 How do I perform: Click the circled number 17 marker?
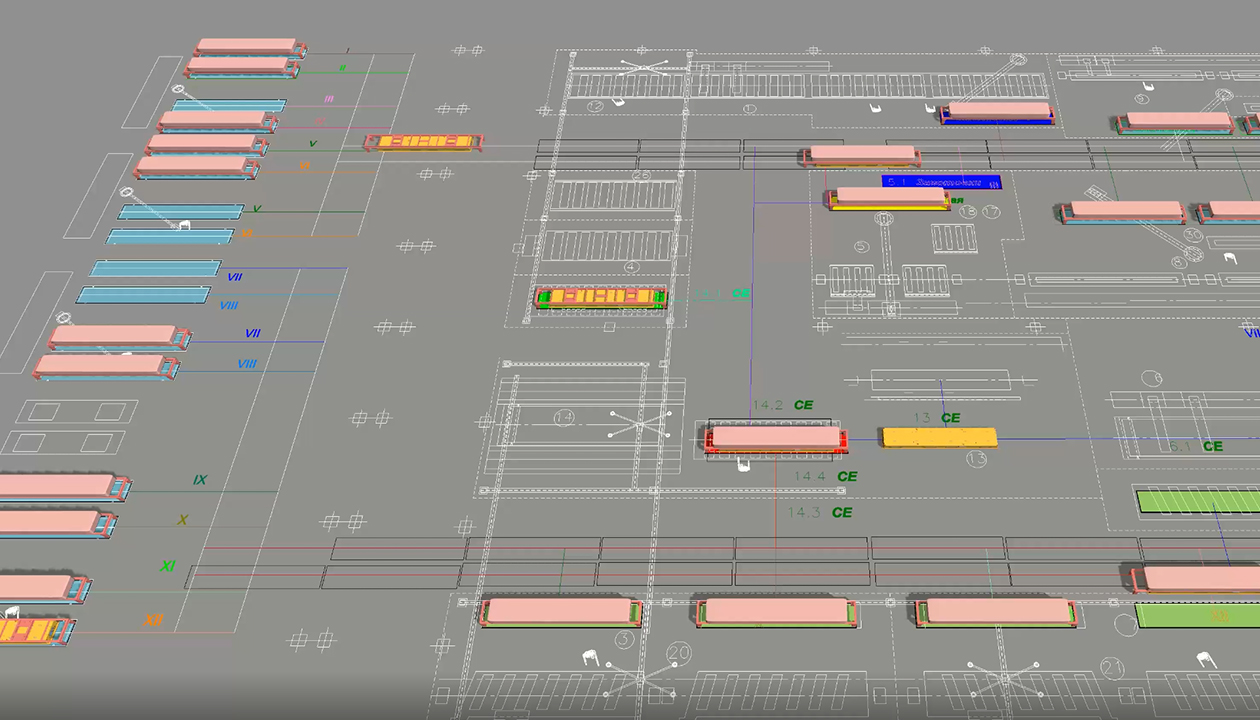point(991,212)
